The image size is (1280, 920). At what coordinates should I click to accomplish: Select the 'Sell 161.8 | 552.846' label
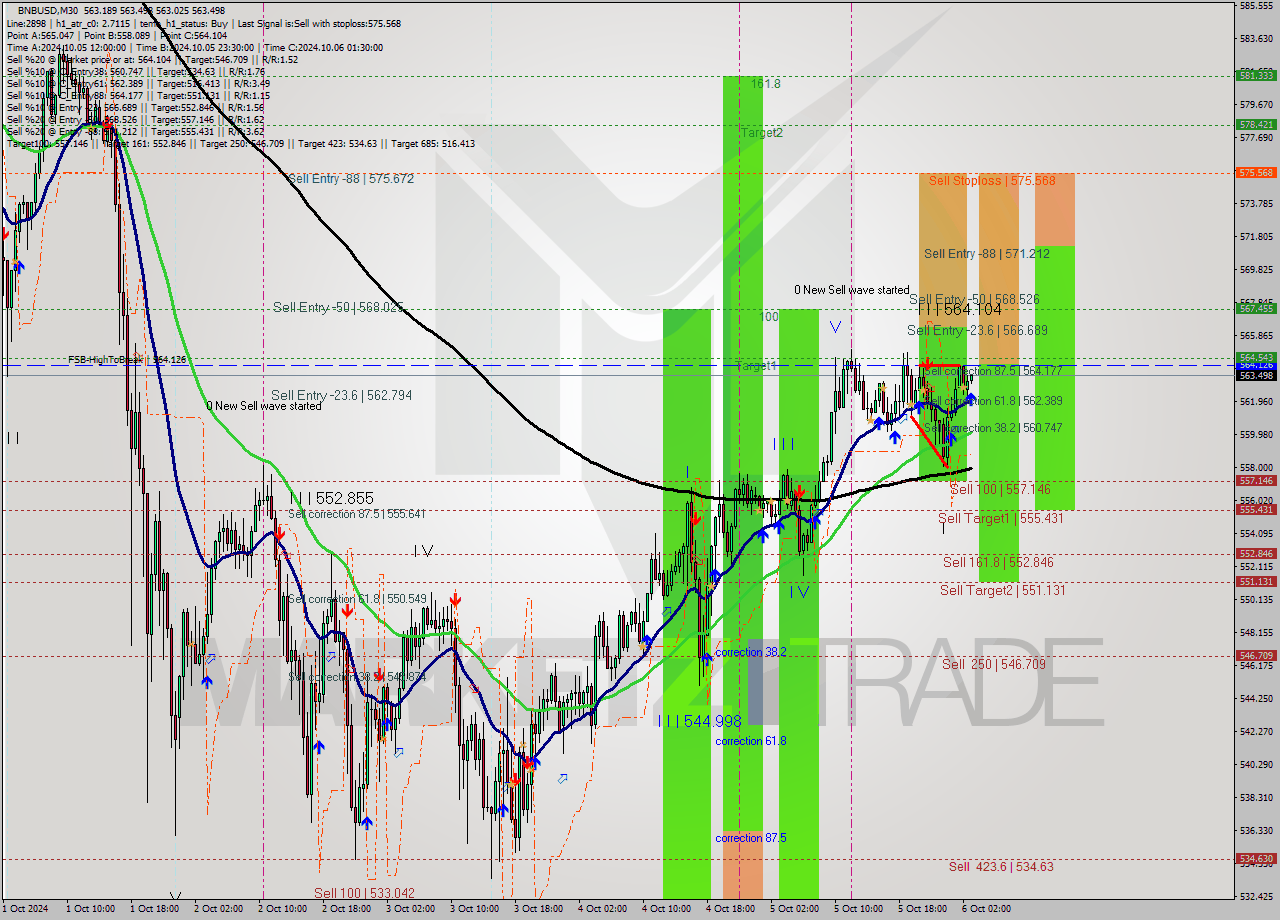998,562
